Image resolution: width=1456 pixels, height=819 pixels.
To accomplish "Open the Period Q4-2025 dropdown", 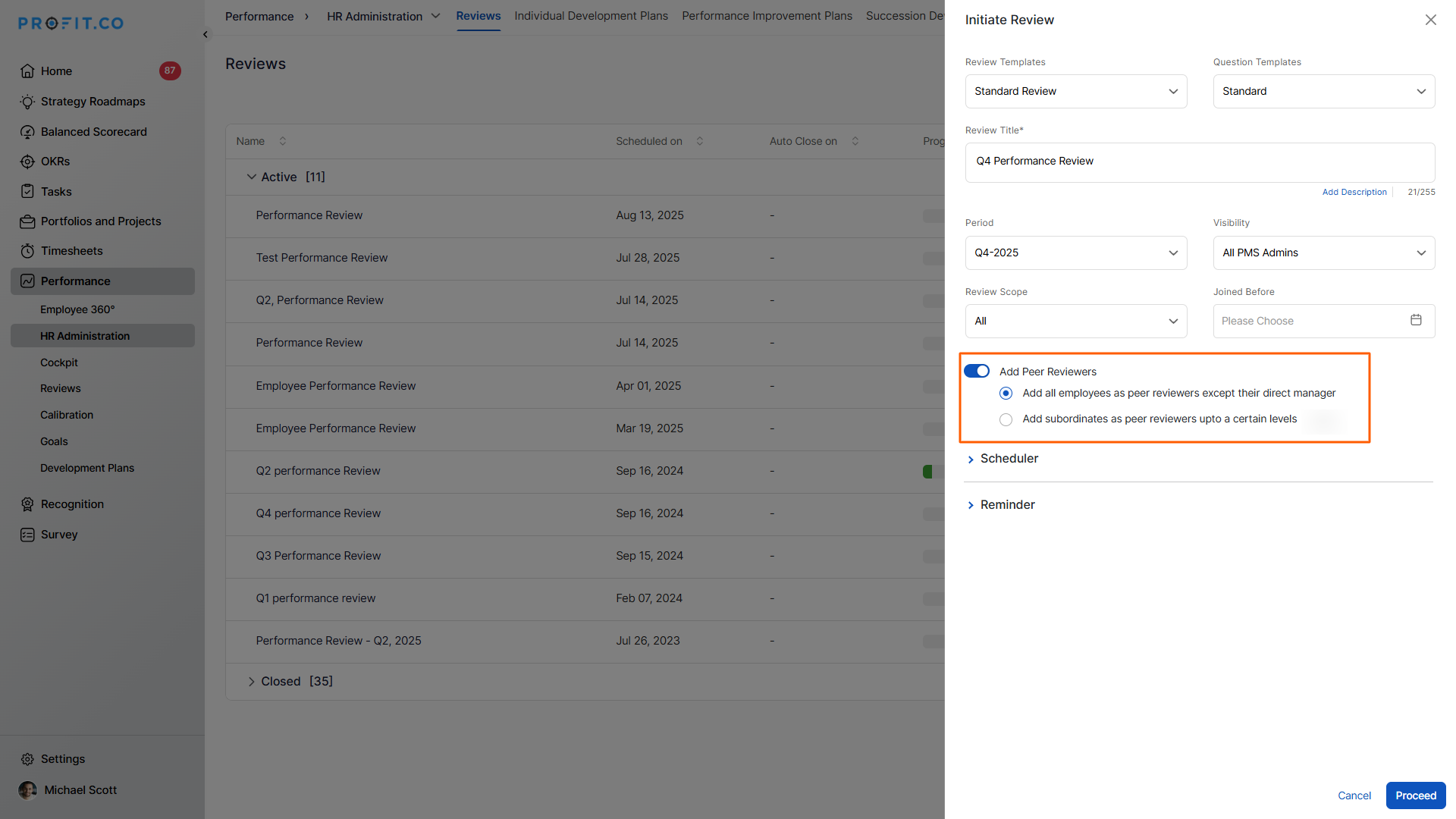I will pyautogui.click(x=1075, y=253).
